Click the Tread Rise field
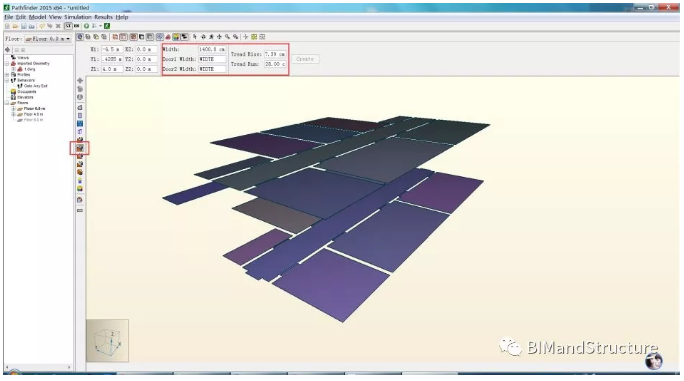The width and height of the screenshot is (684, 381). [x=275, y=54]
